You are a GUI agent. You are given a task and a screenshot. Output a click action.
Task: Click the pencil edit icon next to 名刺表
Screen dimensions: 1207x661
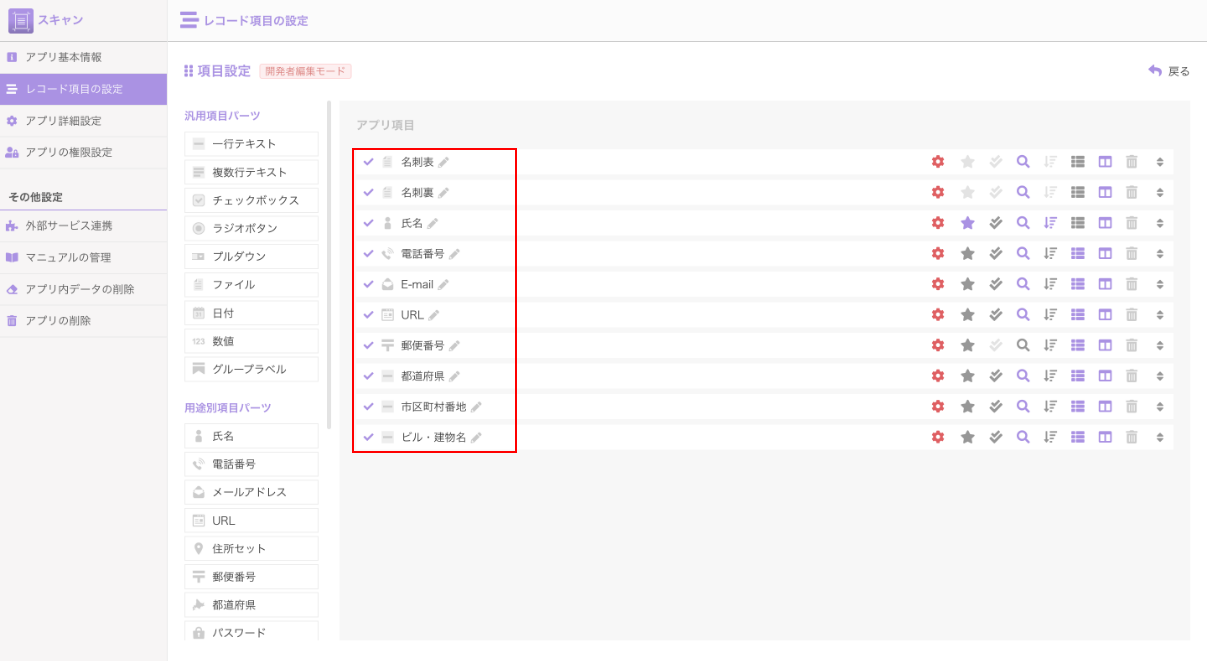444,162
